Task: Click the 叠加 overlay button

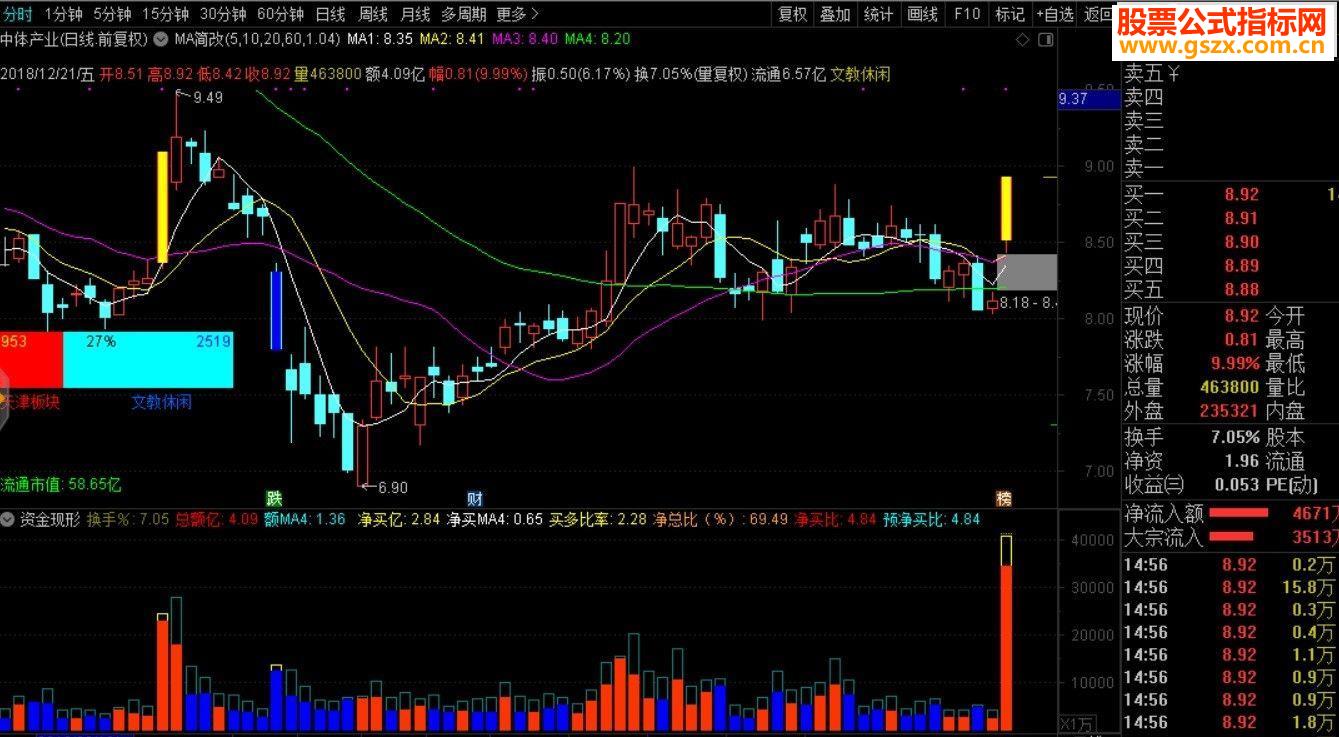Action: point(835,14)
